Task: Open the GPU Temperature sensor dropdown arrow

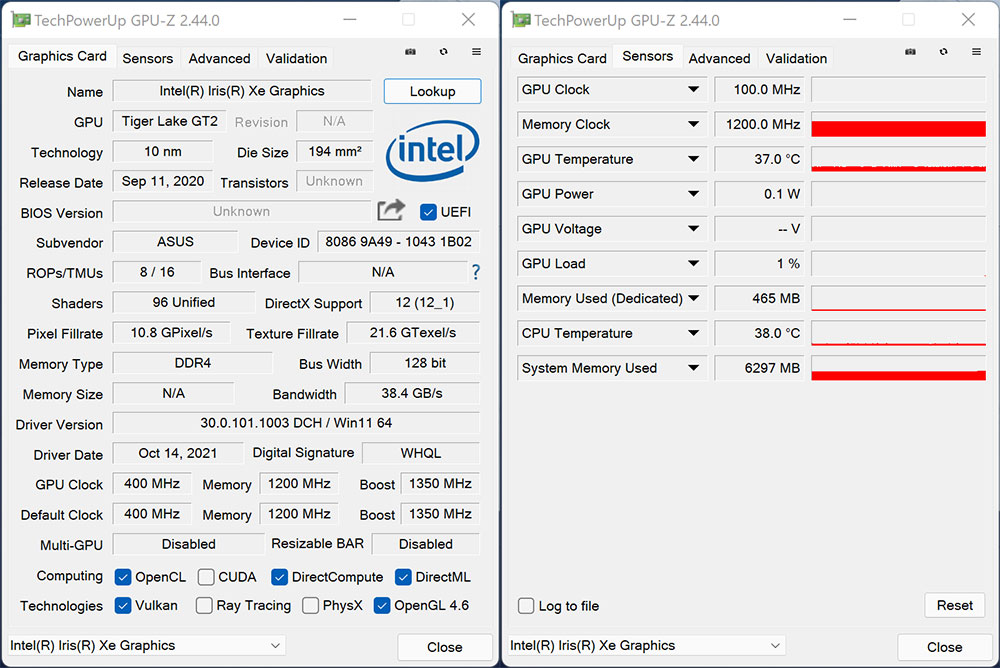Action: tap(693, 159)
